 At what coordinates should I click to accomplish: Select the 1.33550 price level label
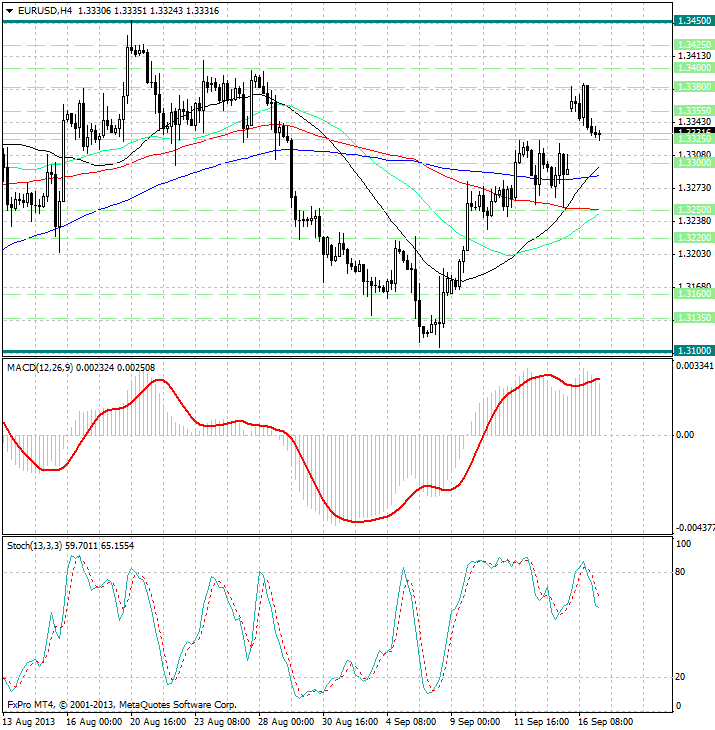pyautogui.click(x=694, y=111)
